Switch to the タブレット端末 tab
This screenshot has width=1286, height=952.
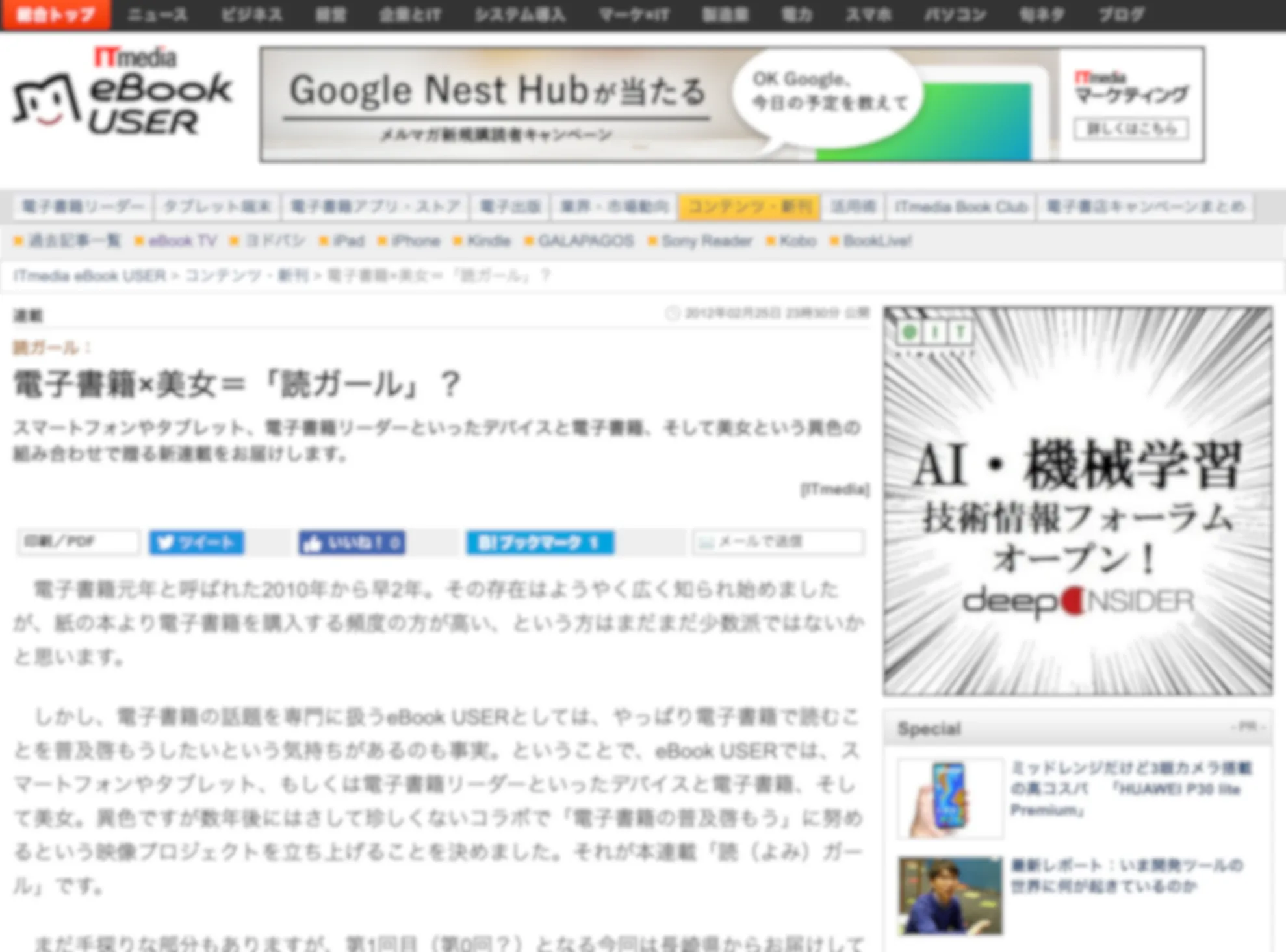217,207
